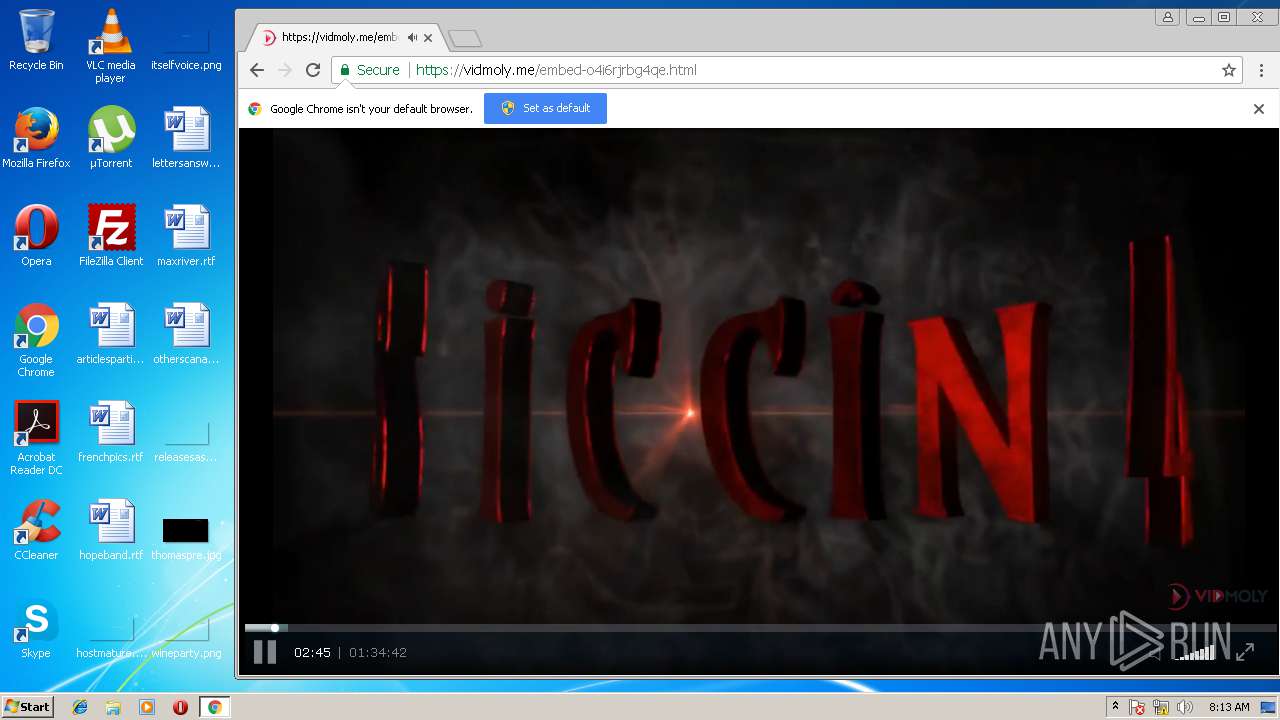1280x720 pixels.
Task: Open the red Opera taskbar icon
Action: click(x=180, y=707)
